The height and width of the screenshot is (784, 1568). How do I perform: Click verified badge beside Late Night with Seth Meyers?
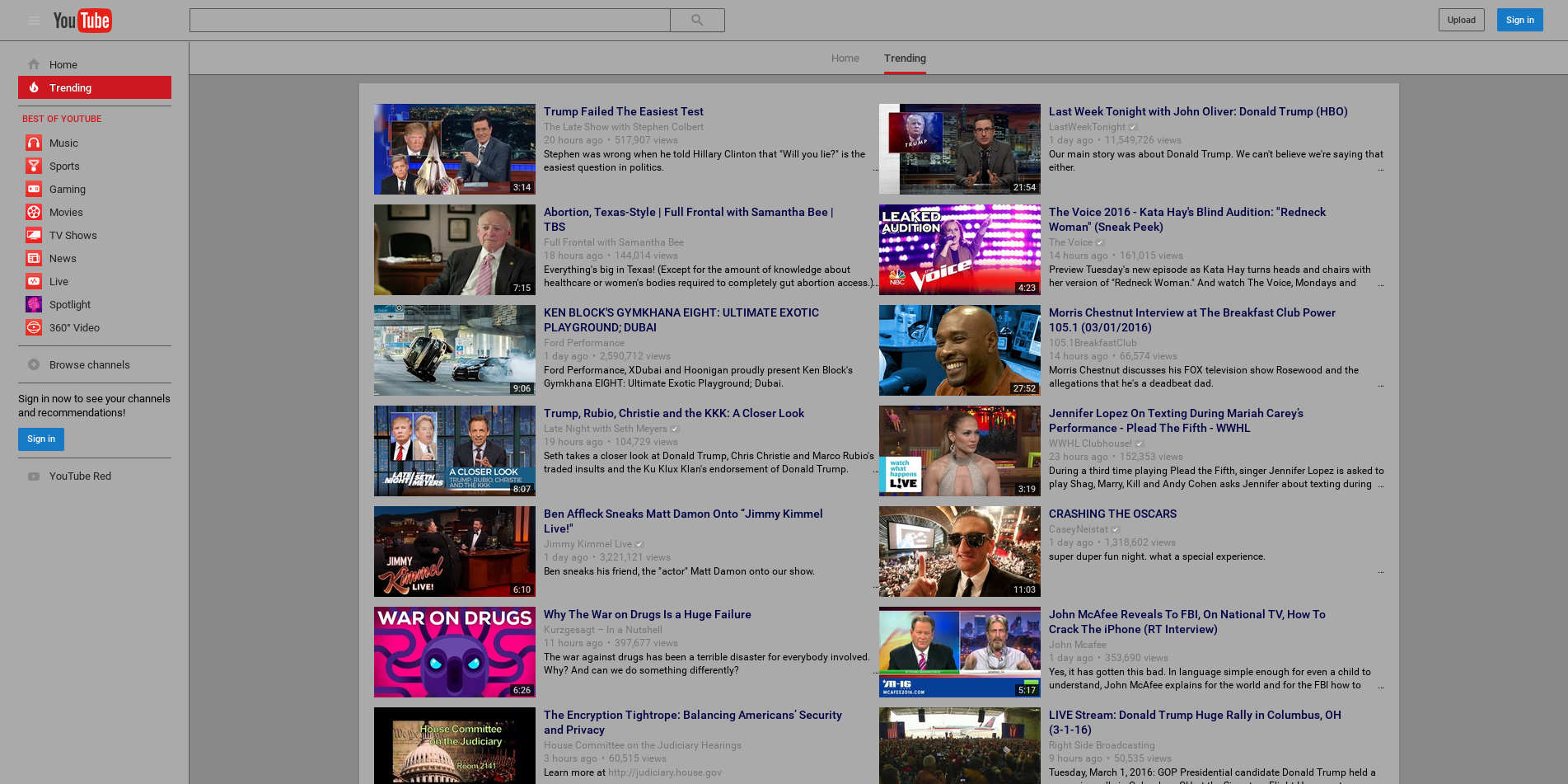tap(675, 429)
